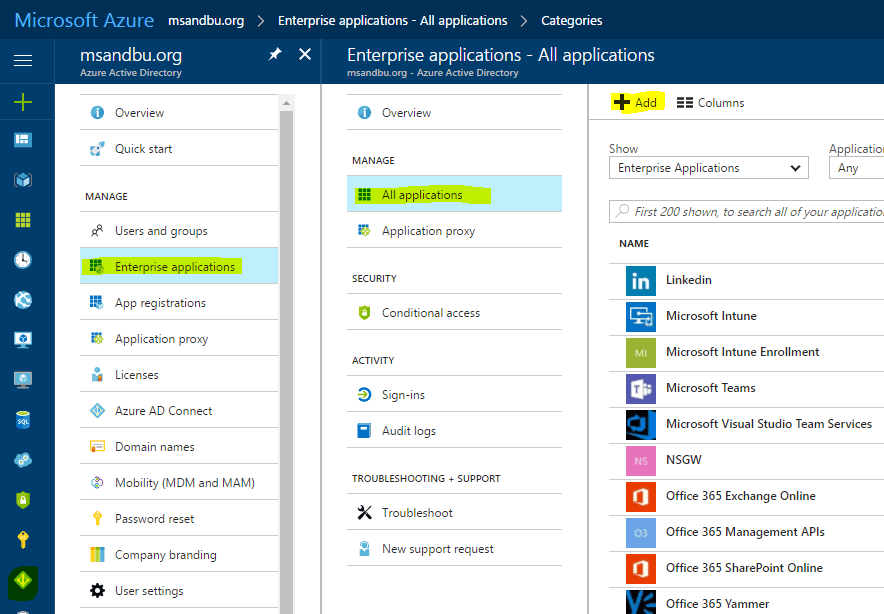Screen dimensions: 884x614
Task: Open Mobility (MDM and MAM)
Action: [x=179, y=483]
